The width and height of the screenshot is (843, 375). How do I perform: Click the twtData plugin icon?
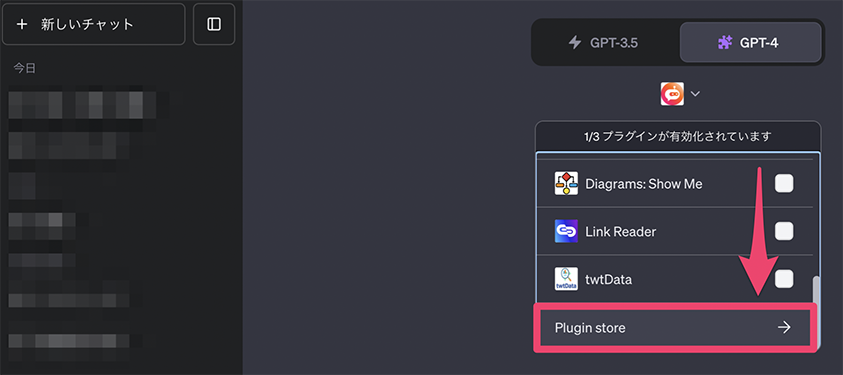566,279
